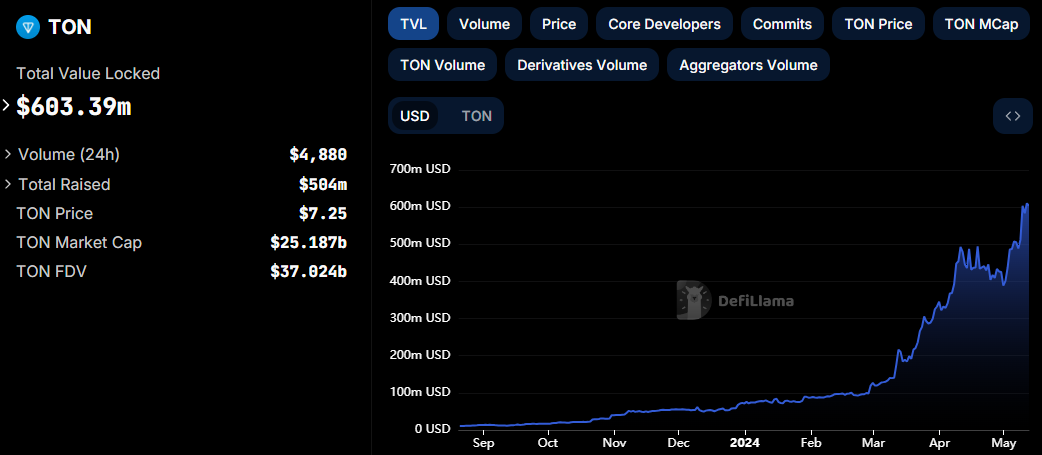The image size is (1042, 455).
Task: Click the 300m USD axis label
Action: [x=419, y=318]
